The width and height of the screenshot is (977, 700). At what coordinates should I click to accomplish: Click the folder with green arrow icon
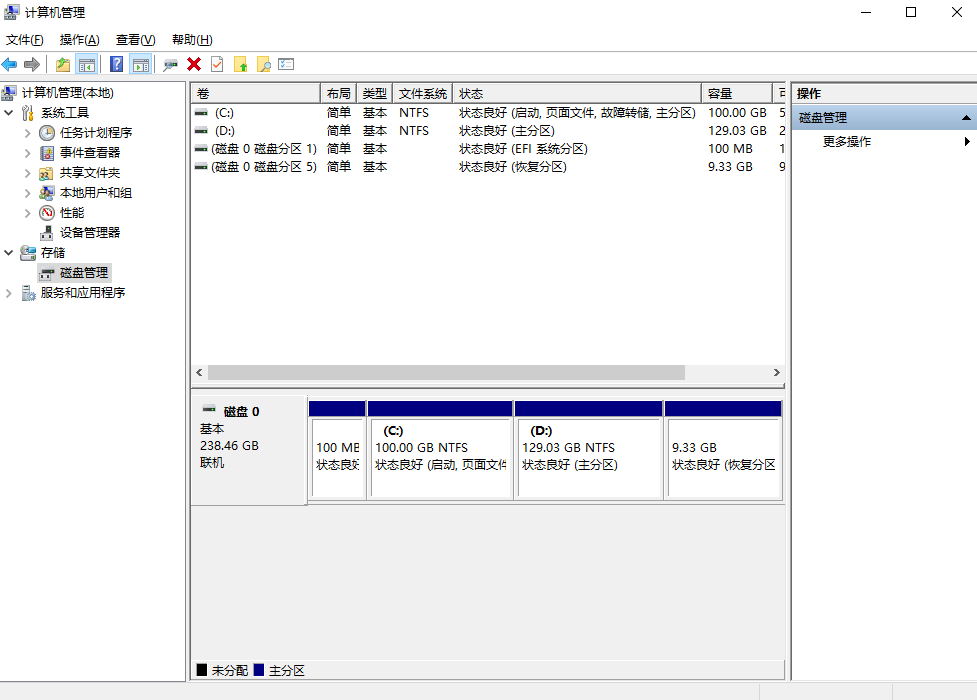click(241, 64)
